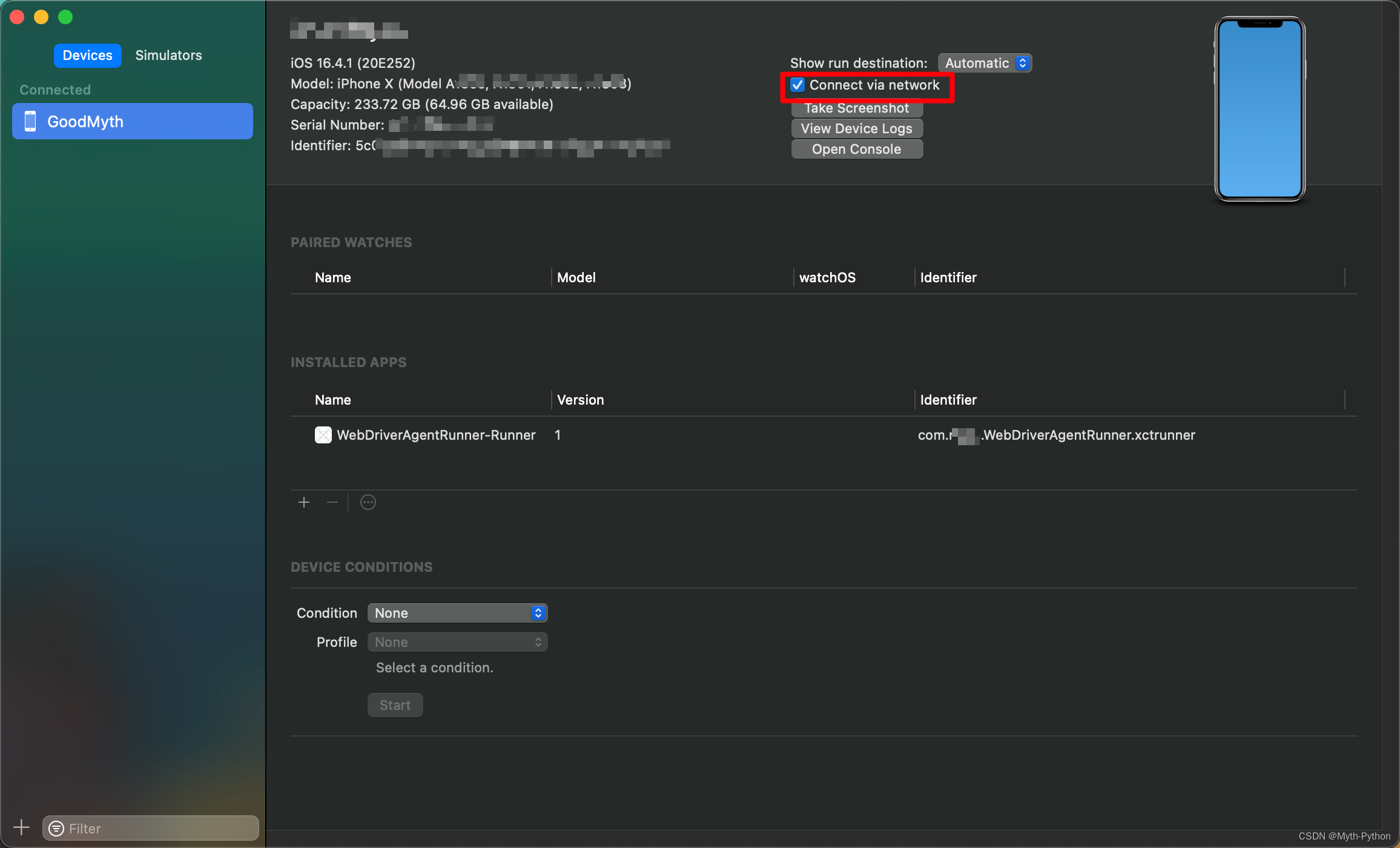The width and height of the screenshot is (1400, 848).
Task: Click the add device plus icon in sidebar
Action: click(x=21, y=827)
